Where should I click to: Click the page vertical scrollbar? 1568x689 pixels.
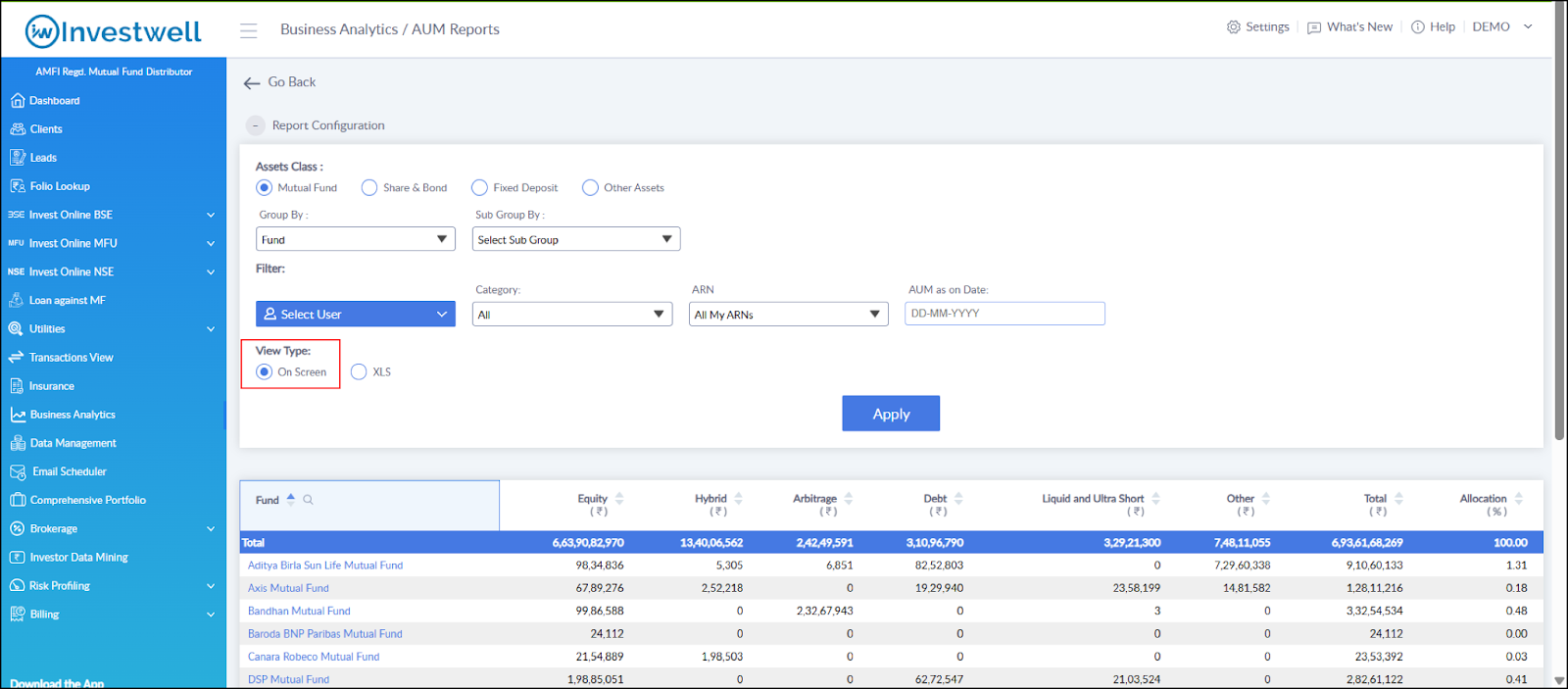(1559, 221)
